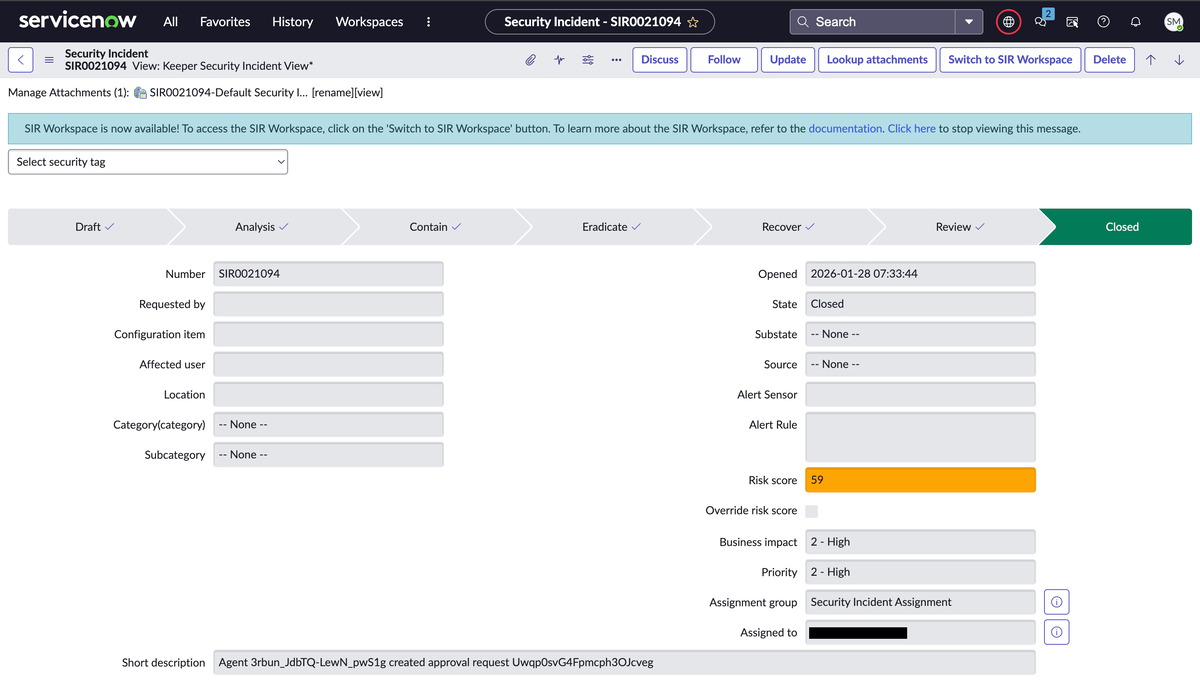Open the help question mark icon
This screenshot has width=1200, height=684.
1103,22
